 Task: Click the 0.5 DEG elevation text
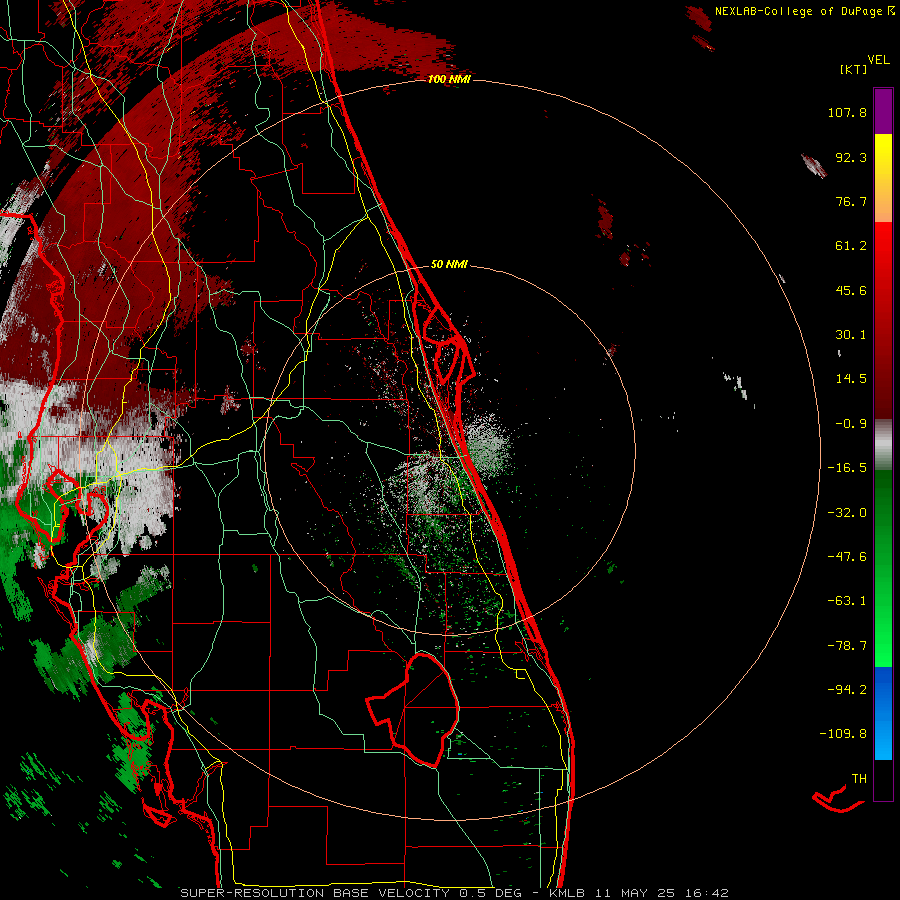pyautogui.click(x=490, y=893)
